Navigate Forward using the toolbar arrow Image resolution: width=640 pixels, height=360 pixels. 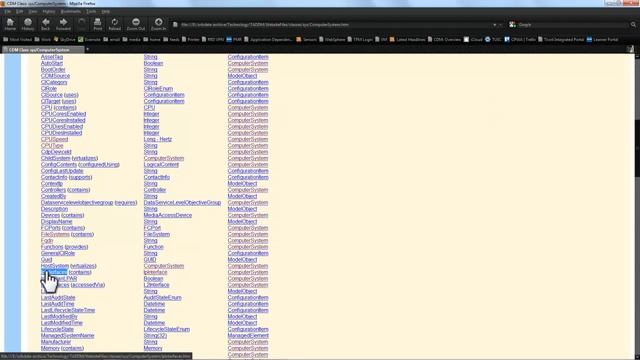click(x=63, y=24)
